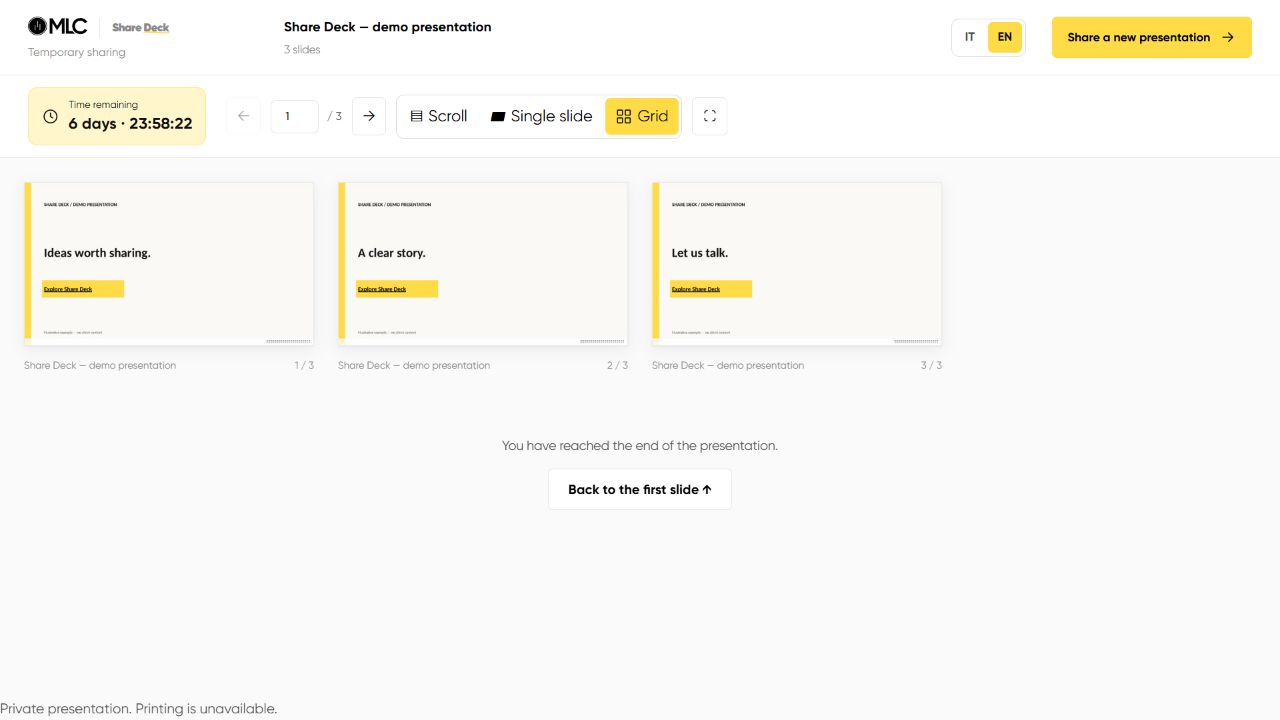Click the MLC logo

tap(57, 27)
